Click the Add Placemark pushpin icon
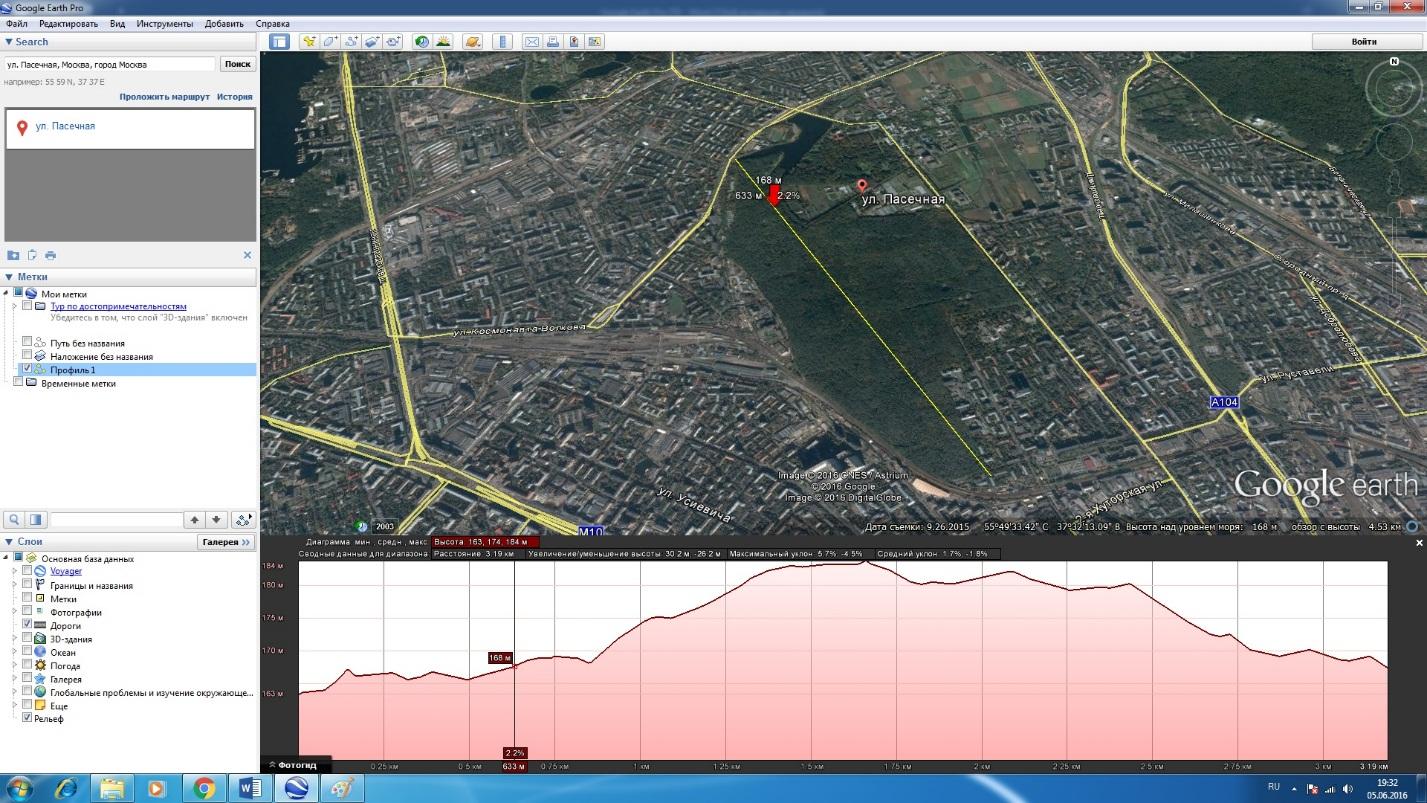The height and width of the screenshot is (803, 1427). pos(309,42)
